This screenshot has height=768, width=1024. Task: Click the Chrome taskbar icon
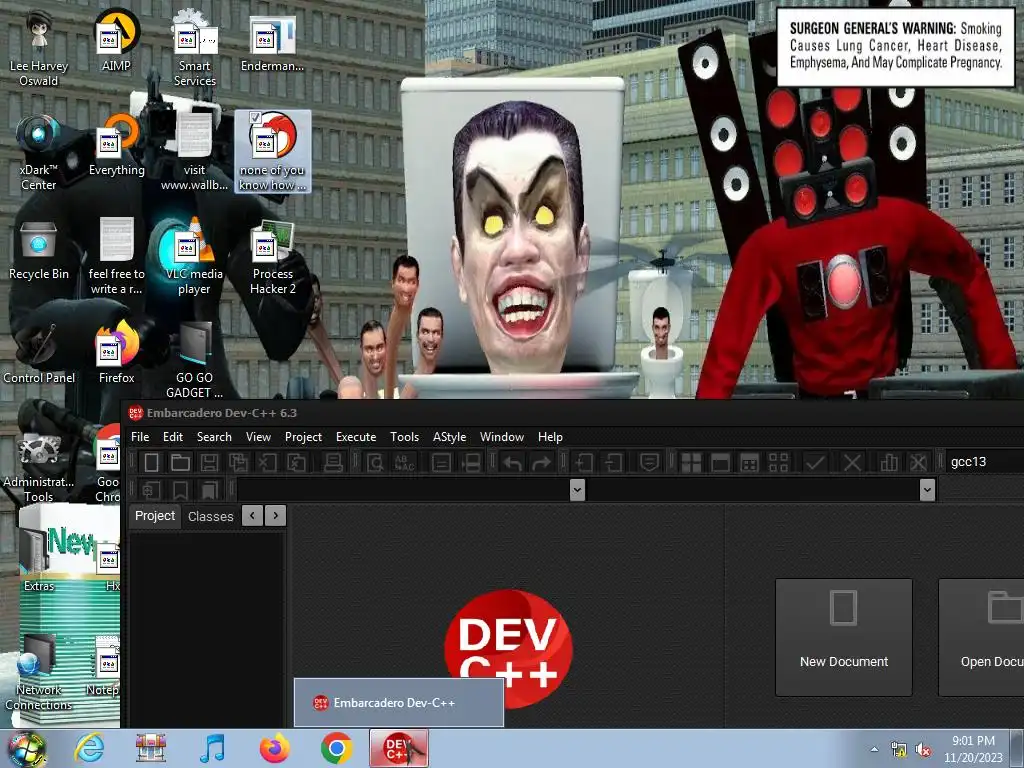pos(336,748)
